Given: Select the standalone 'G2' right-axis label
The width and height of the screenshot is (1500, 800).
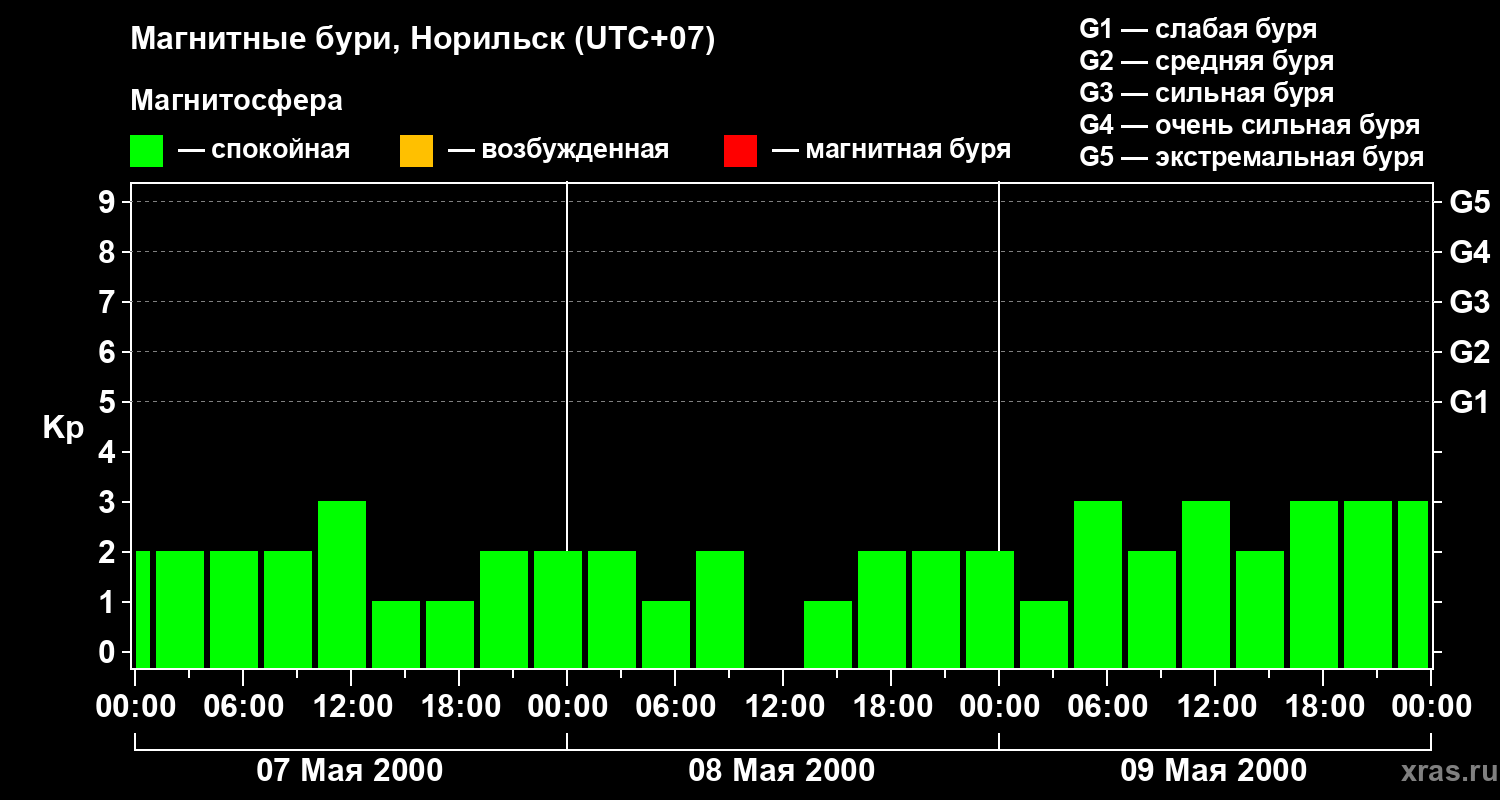Looking at the screenshot, I should 1470,352.
